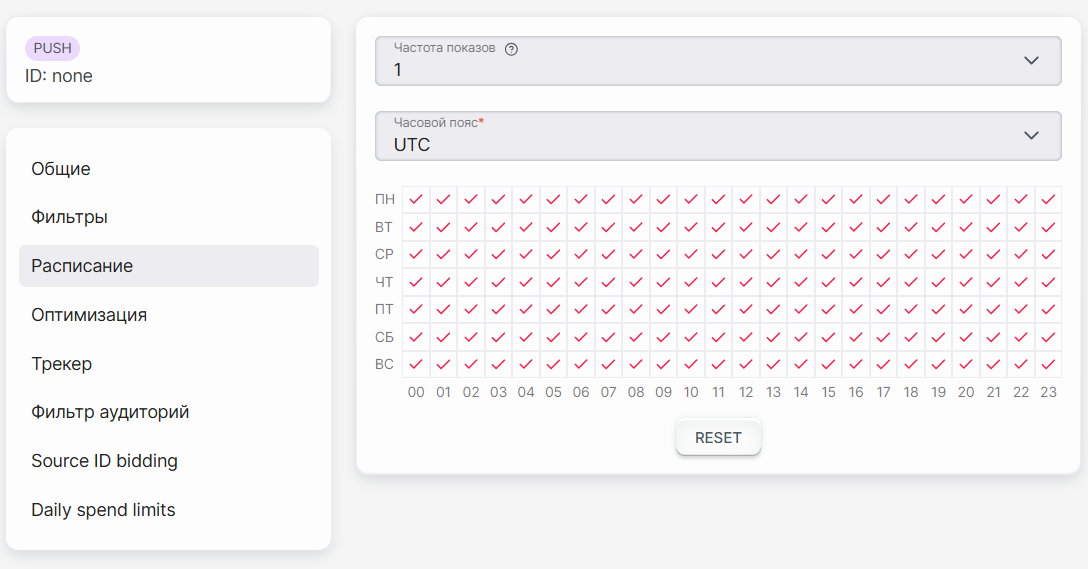Viewport: 1088px width, 569px height.
Task: Open the UTC timezone combo box
Action: point(718,136)
